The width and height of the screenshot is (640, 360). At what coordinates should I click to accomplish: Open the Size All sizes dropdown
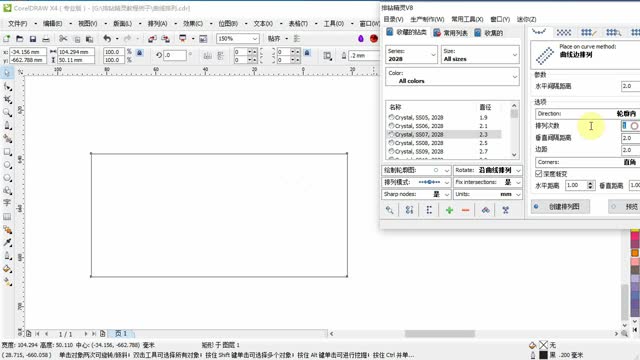click(x=480, y=55)
